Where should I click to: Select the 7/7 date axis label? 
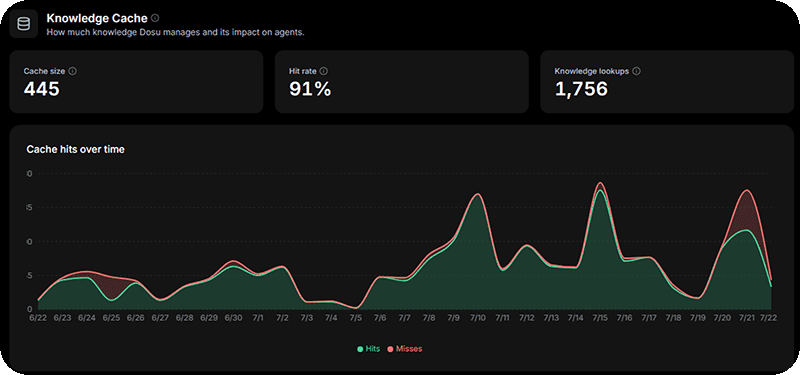(x=405, y=318)
